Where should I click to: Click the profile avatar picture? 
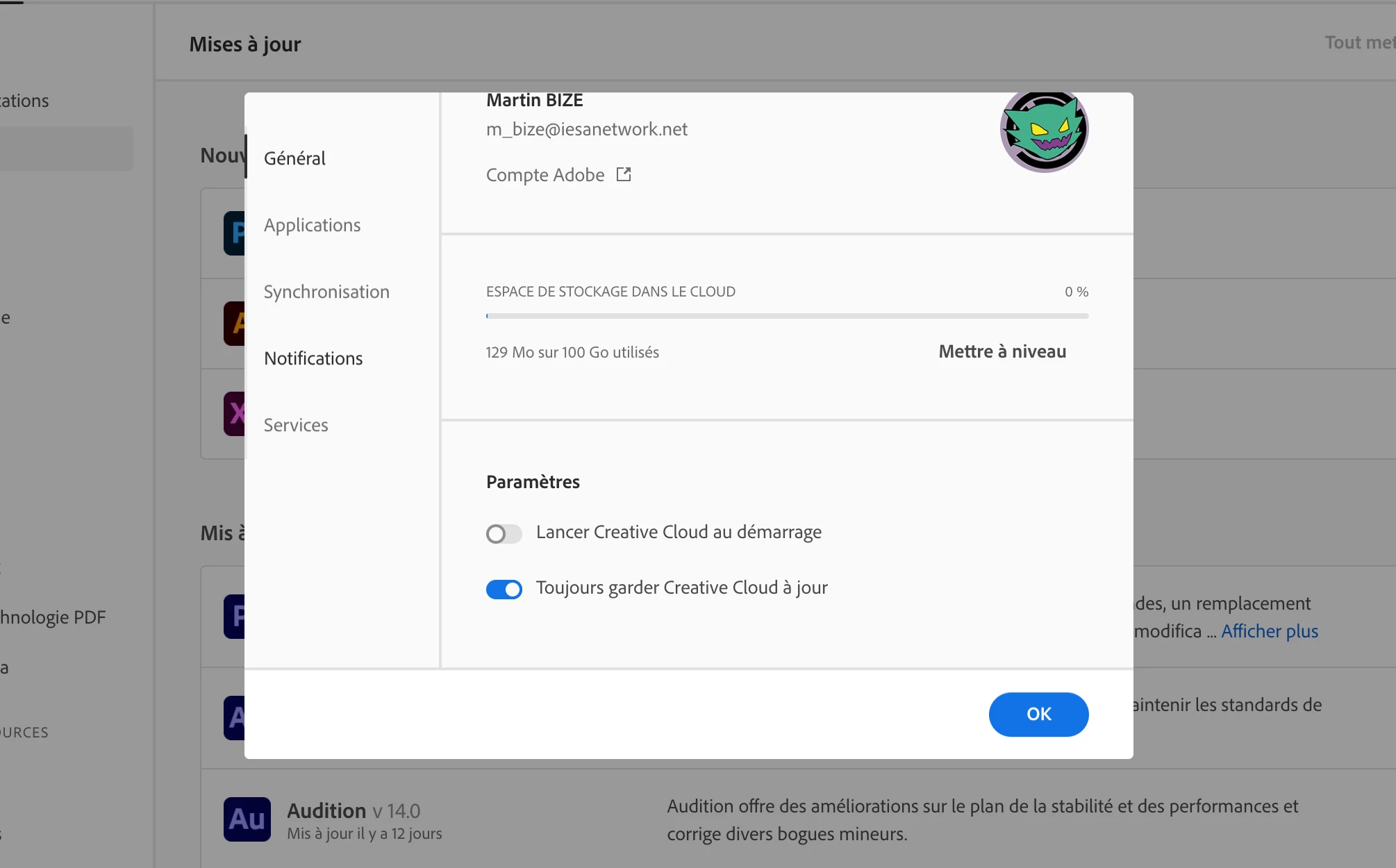(x=1044, y=131)
